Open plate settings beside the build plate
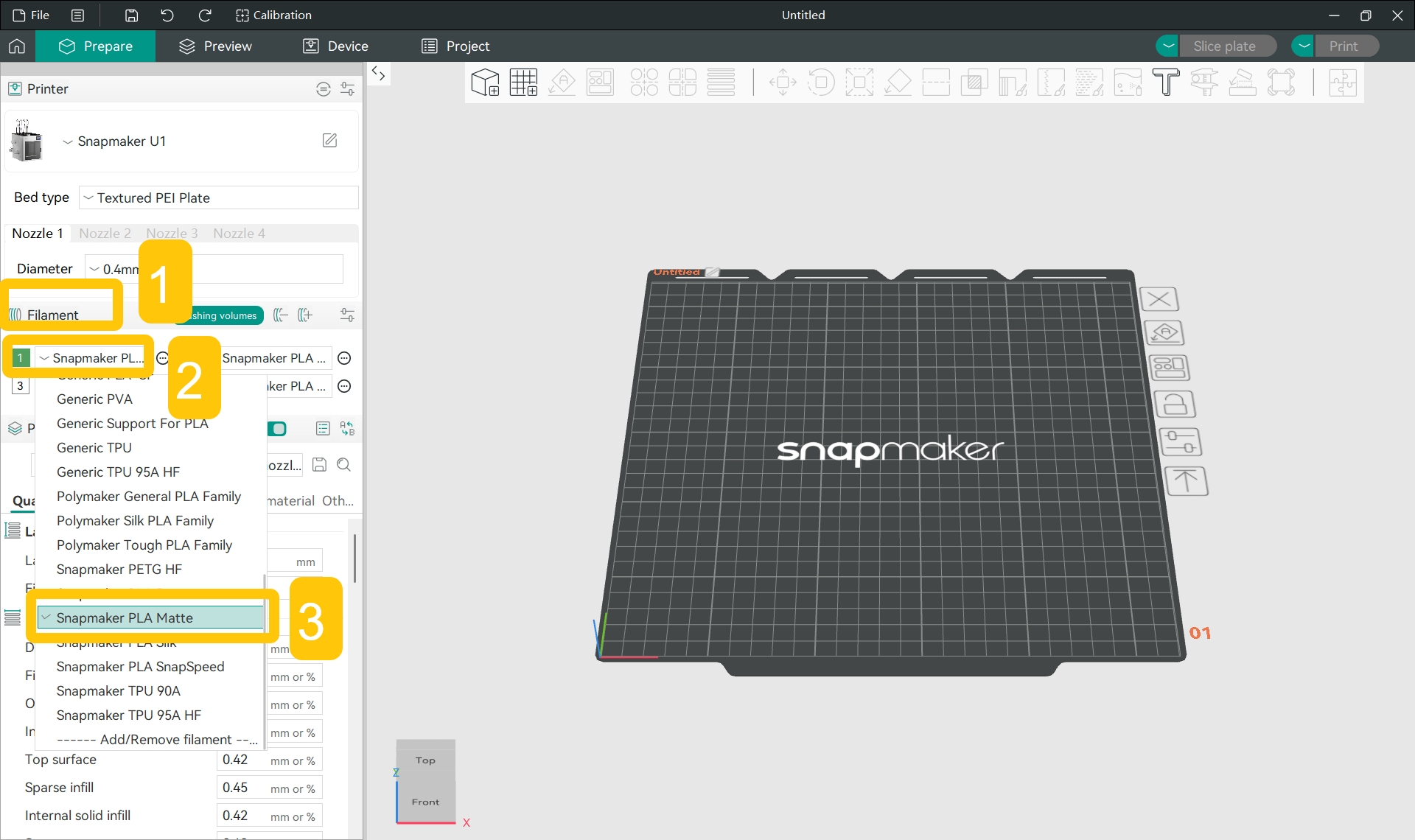Viewport: 1415px width, 840px height. 1180,442
